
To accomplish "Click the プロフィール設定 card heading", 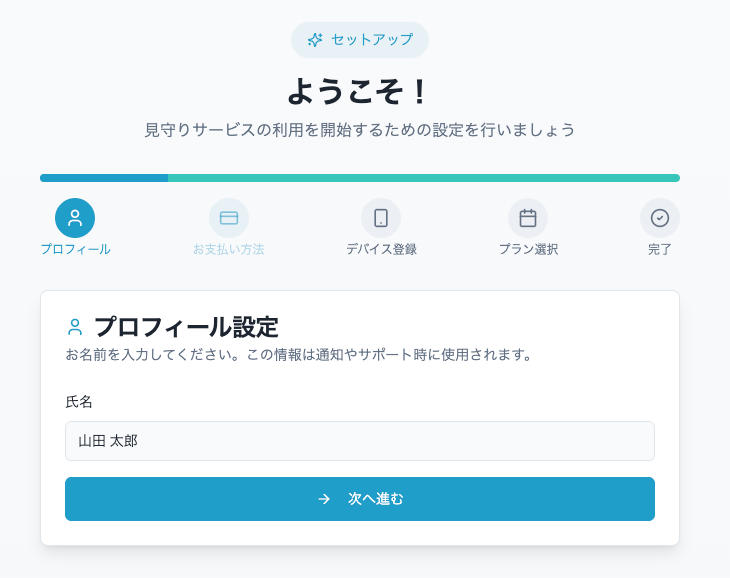I will (x=186, y=327).
